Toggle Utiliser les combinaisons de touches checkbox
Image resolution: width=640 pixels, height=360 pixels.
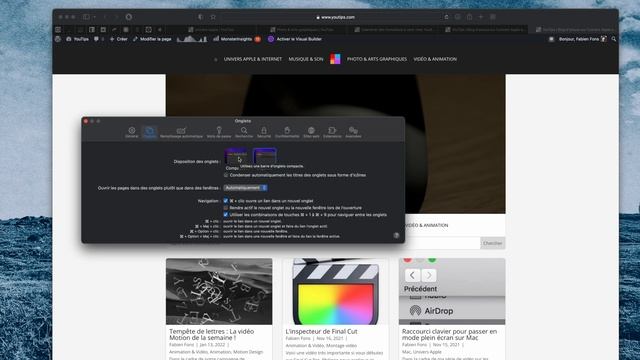pos(226,215)
